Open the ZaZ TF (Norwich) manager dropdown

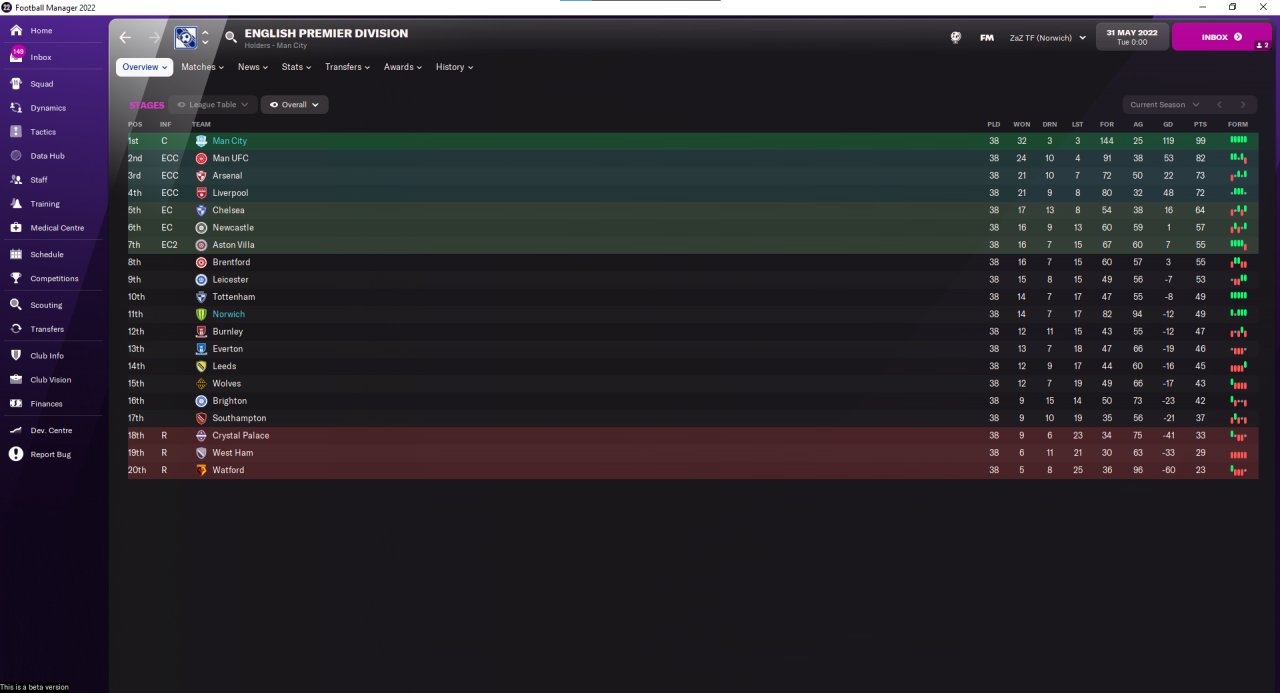click(x=1048, y=37)
